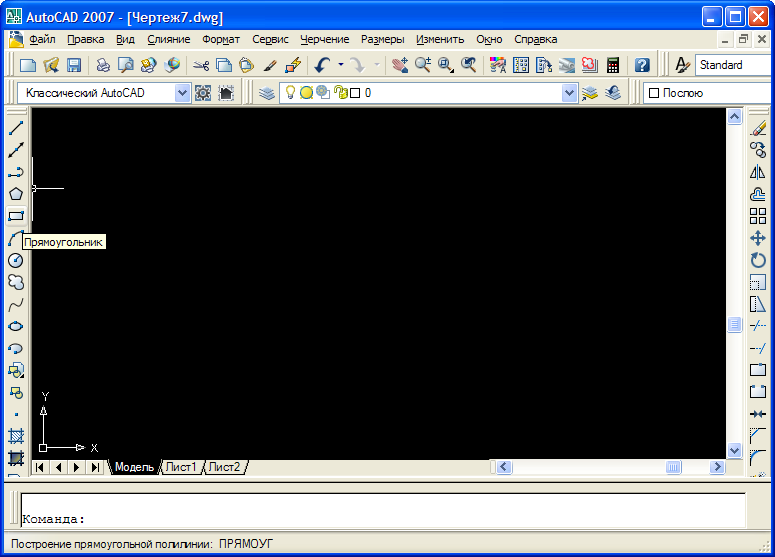Select the Trim tool
Viewport: 775px width, 557px height.
758,326
